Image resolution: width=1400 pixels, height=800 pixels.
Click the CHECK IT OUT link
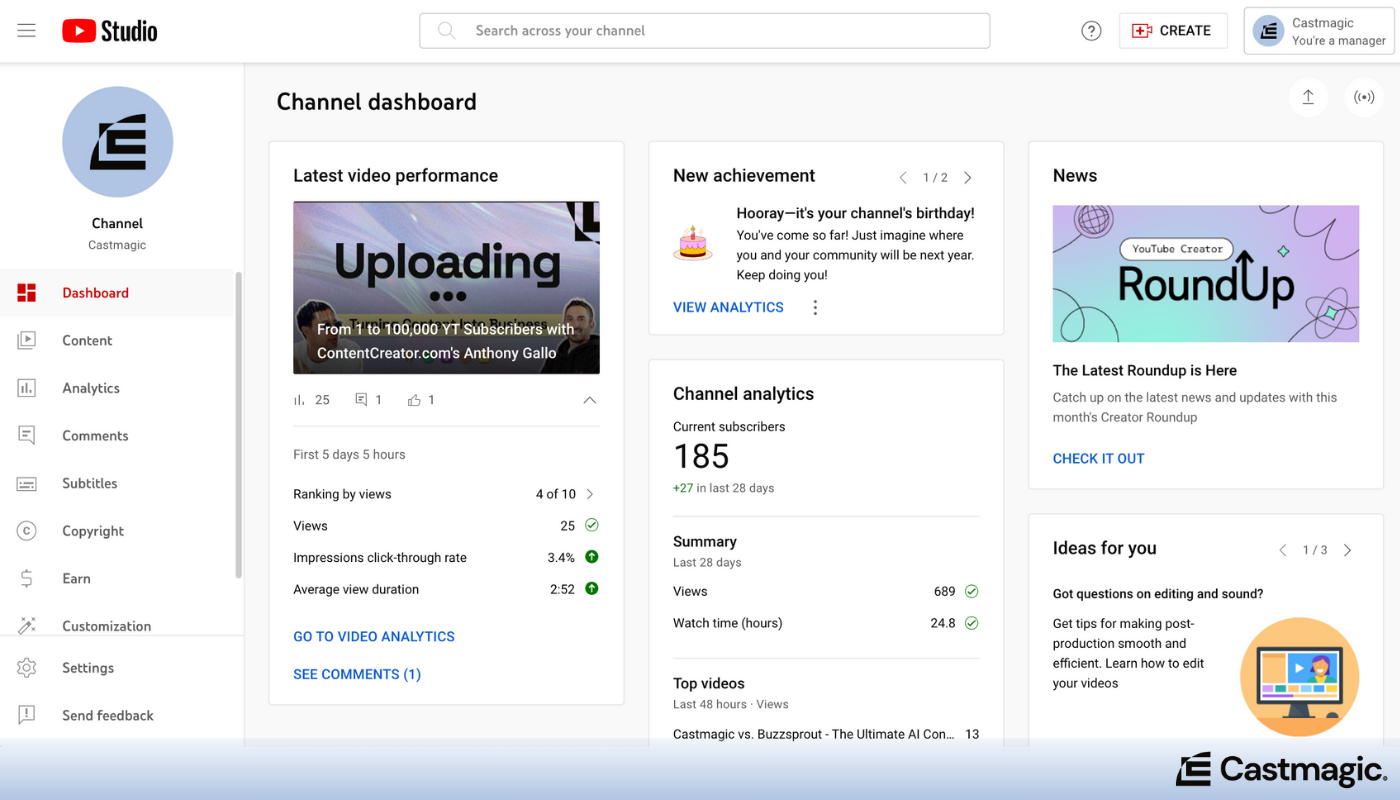(x=1098, y=458)
